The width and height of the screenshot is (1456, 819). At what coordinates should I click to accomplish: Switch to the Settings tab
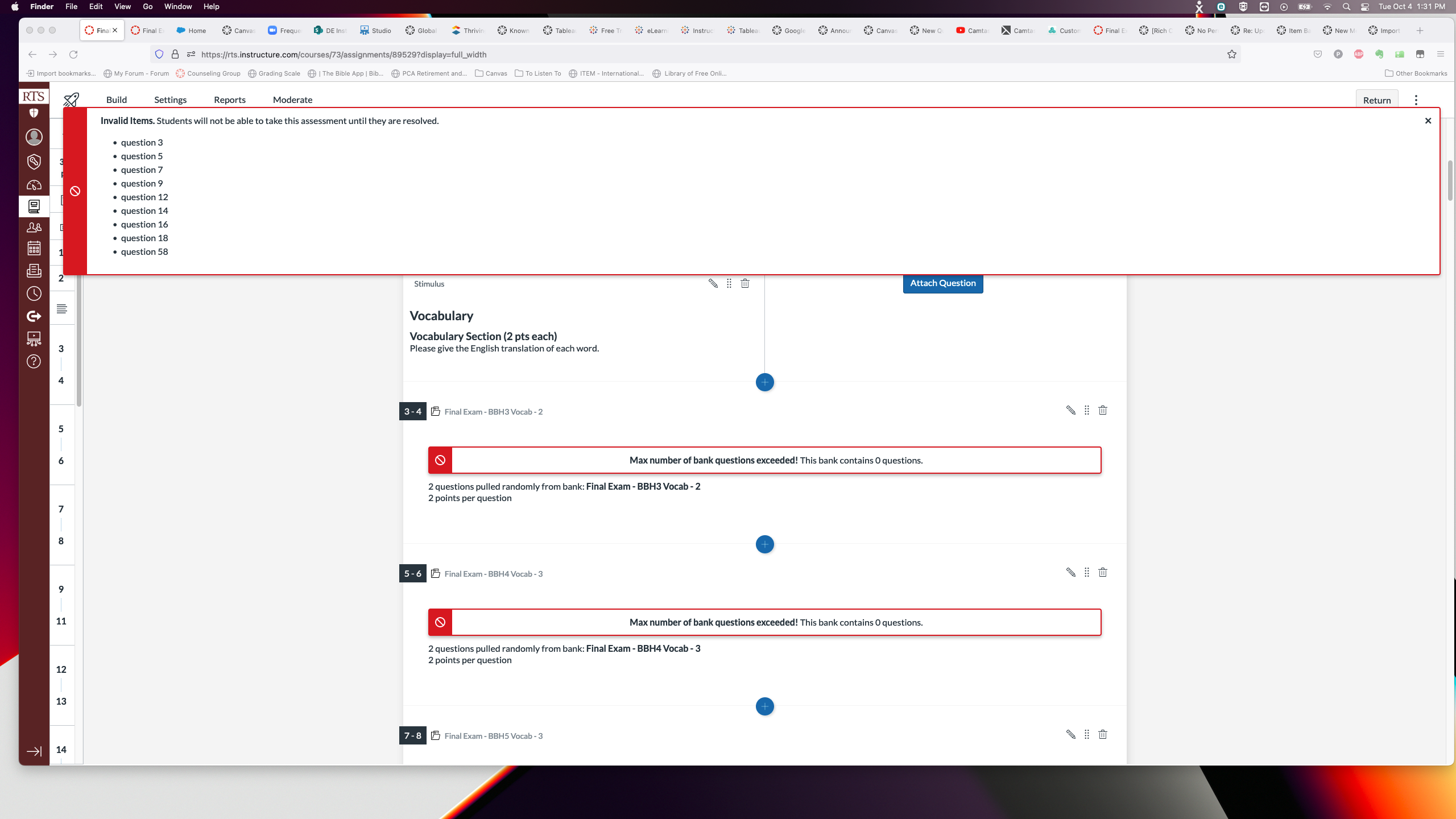170,100
